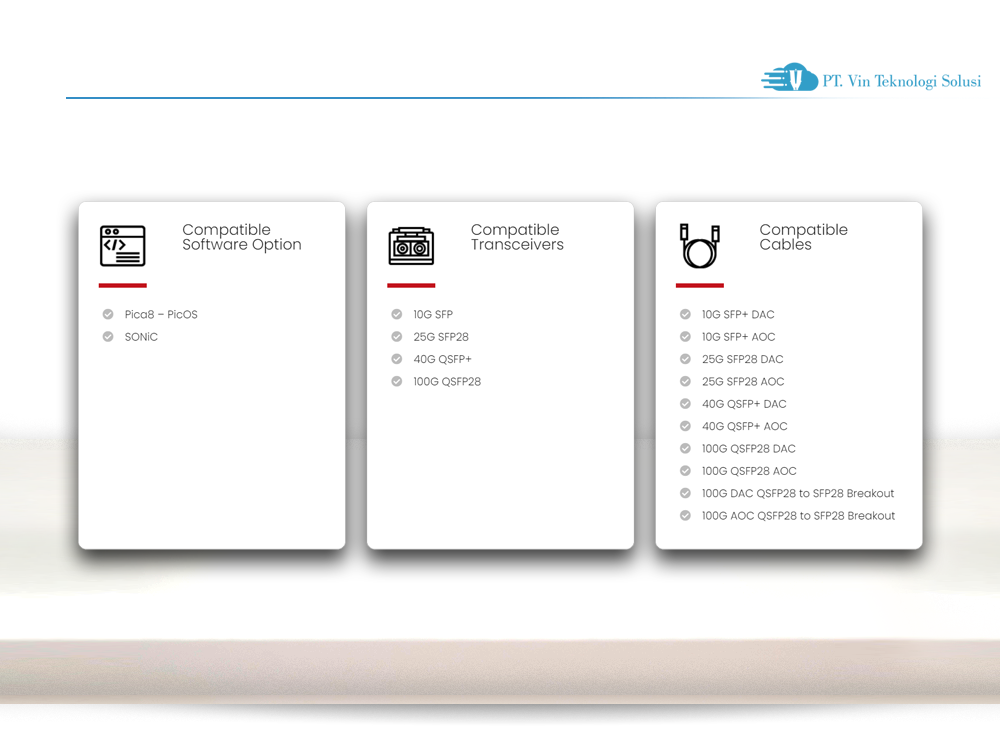
Task: Click the check icon beside 100G QSFP28 DAC
Action: tap(685, 448)
